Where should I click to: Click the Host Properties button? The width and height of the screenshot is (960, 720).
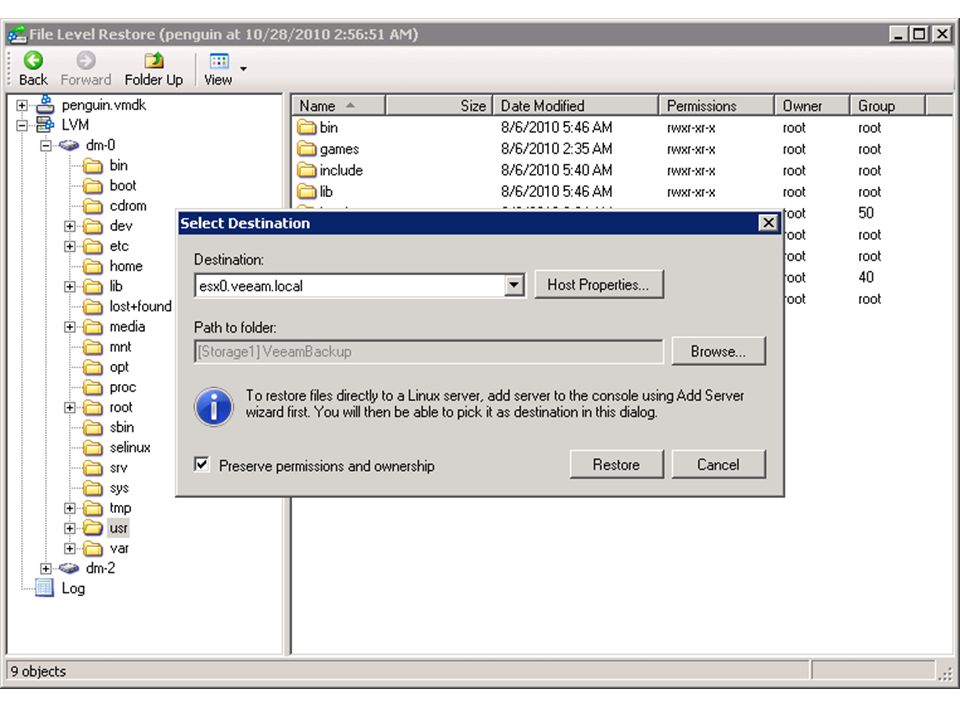tap(599, 285)
